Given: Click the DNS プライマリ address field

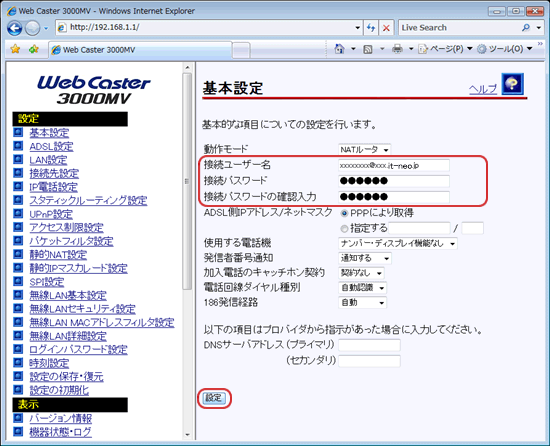Looking at the screenshot, I should coord(369,345).
